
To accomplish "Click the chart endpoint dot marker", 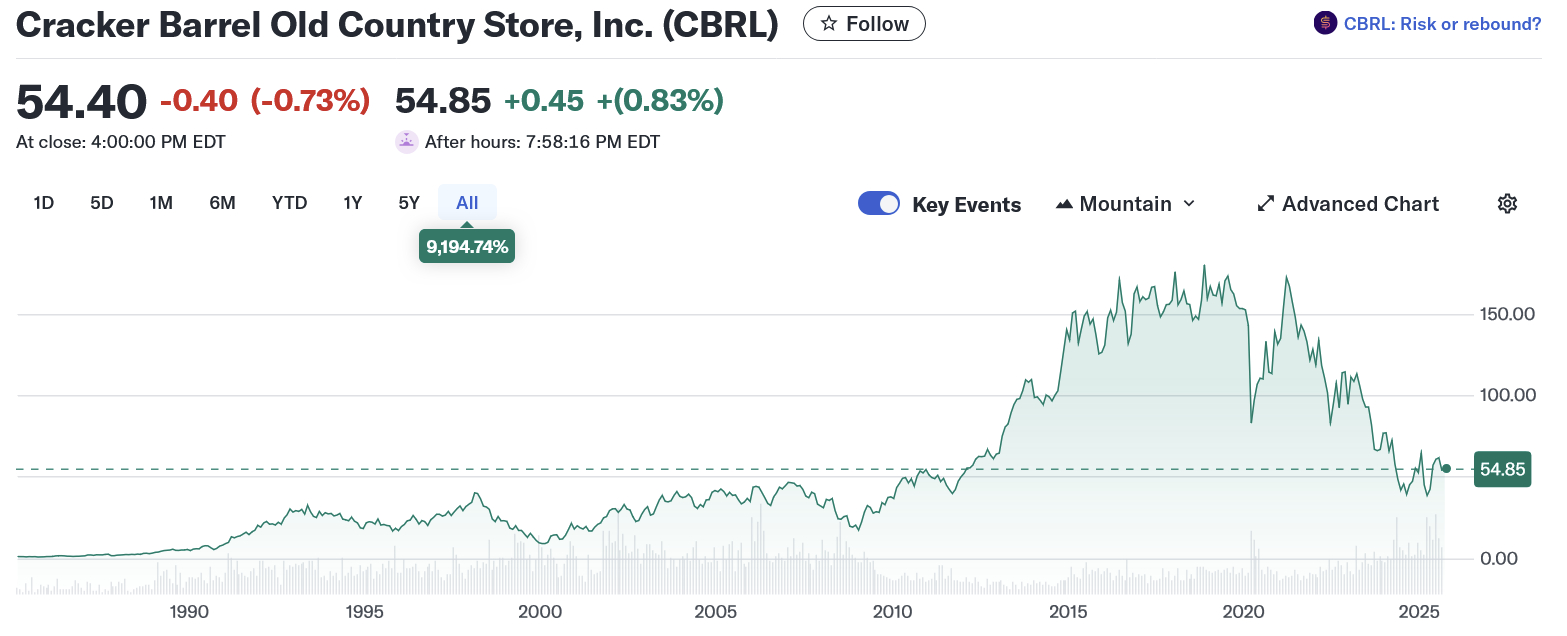I will 1446,468.
